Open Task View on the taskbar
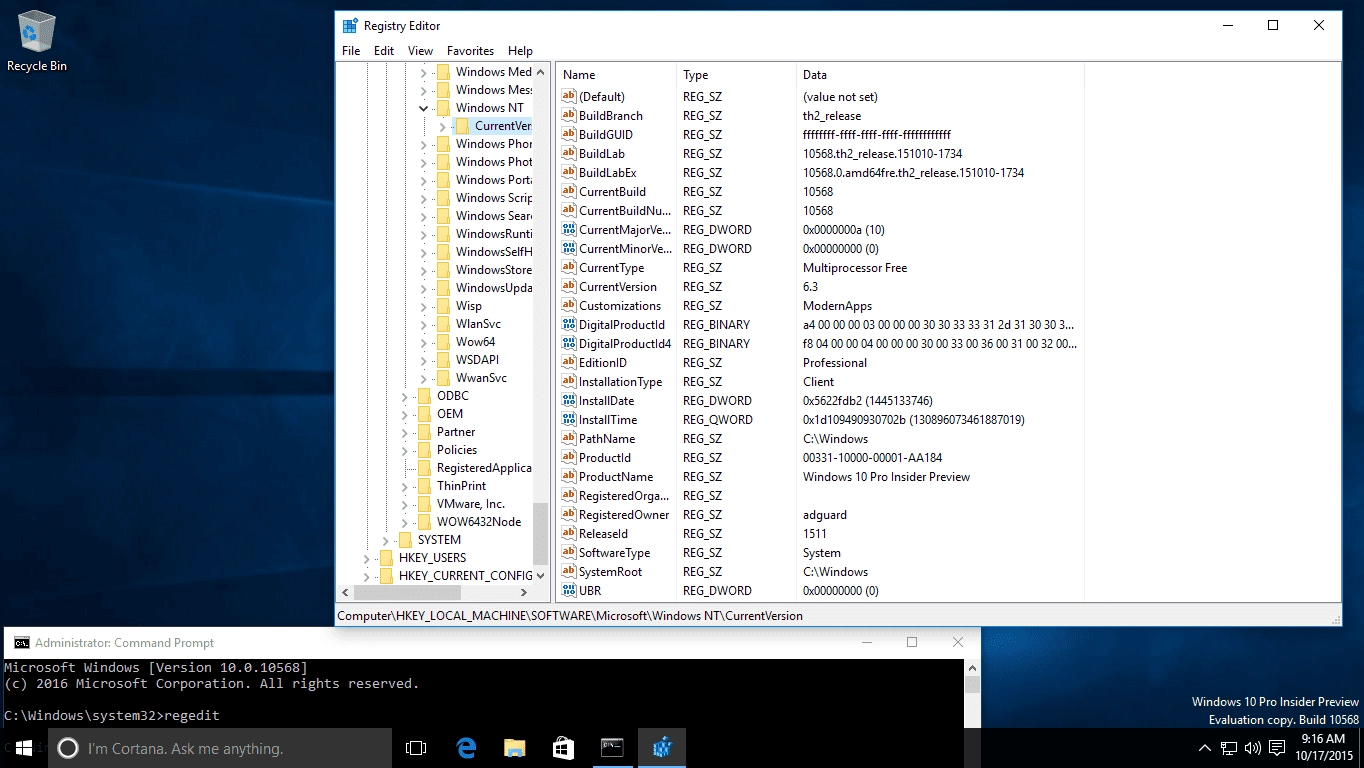1364x768 pixels. pyautogui.click(x=416, y=748)
